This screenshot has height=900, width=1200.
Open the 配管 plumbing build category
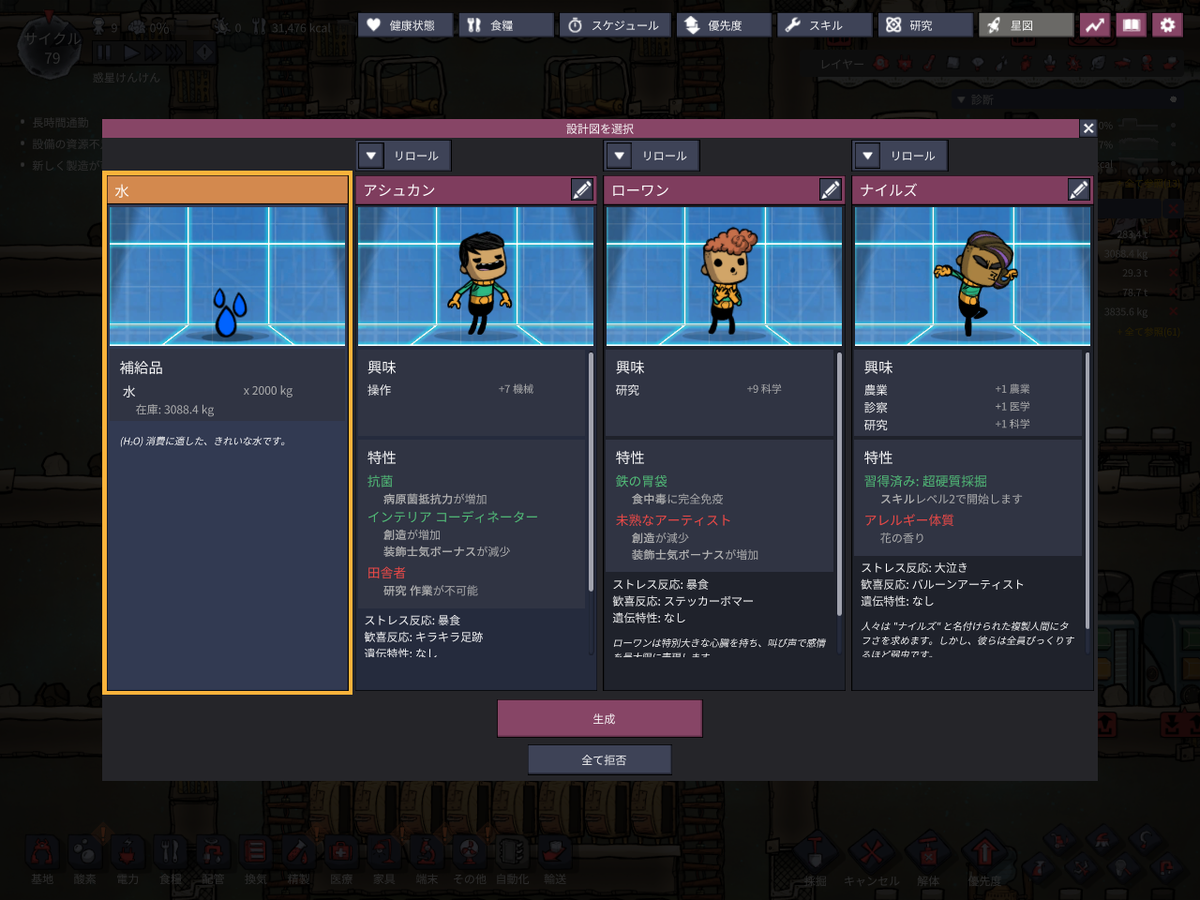point(213,853)
